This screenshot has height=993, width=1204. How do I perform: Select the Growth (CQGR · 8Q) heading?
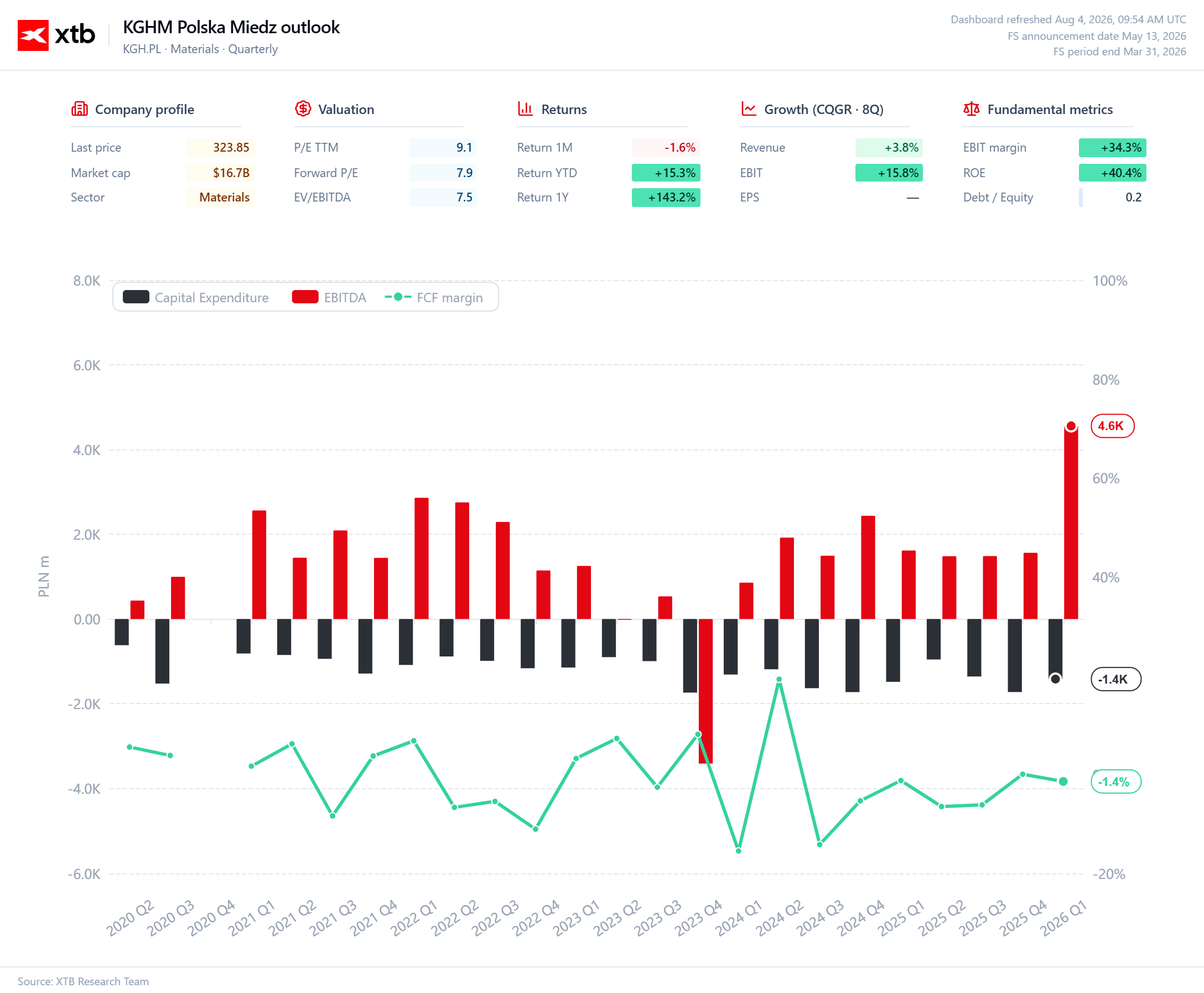coord(824,109)
